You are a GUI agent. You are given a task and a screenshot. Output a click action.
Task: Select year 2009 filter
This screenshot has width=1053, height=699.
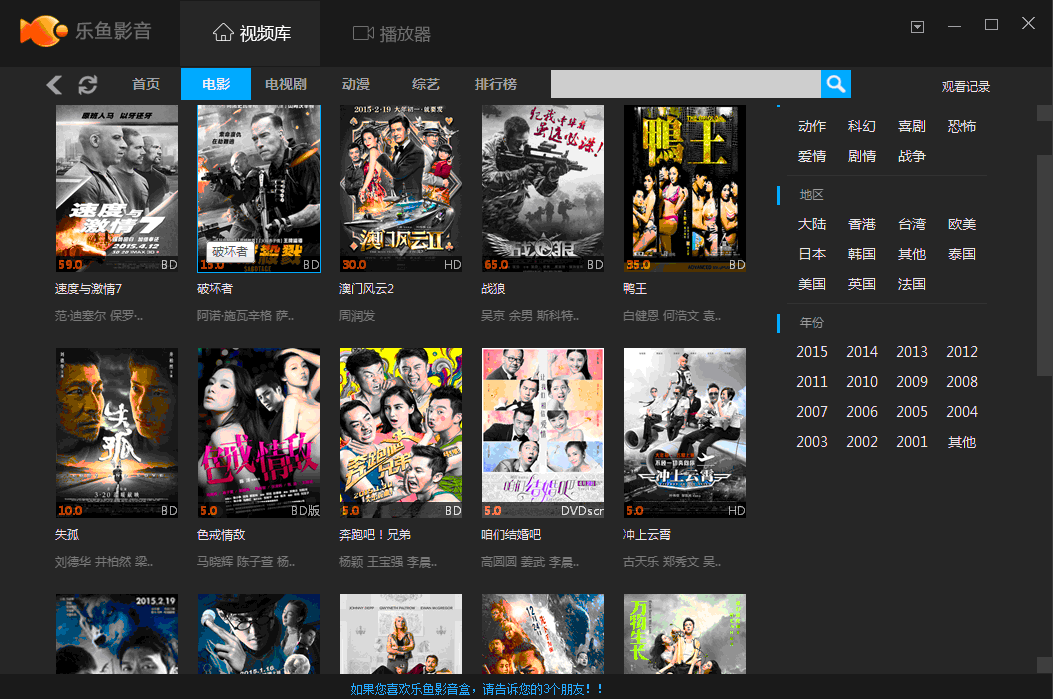(x=911, y=381)
